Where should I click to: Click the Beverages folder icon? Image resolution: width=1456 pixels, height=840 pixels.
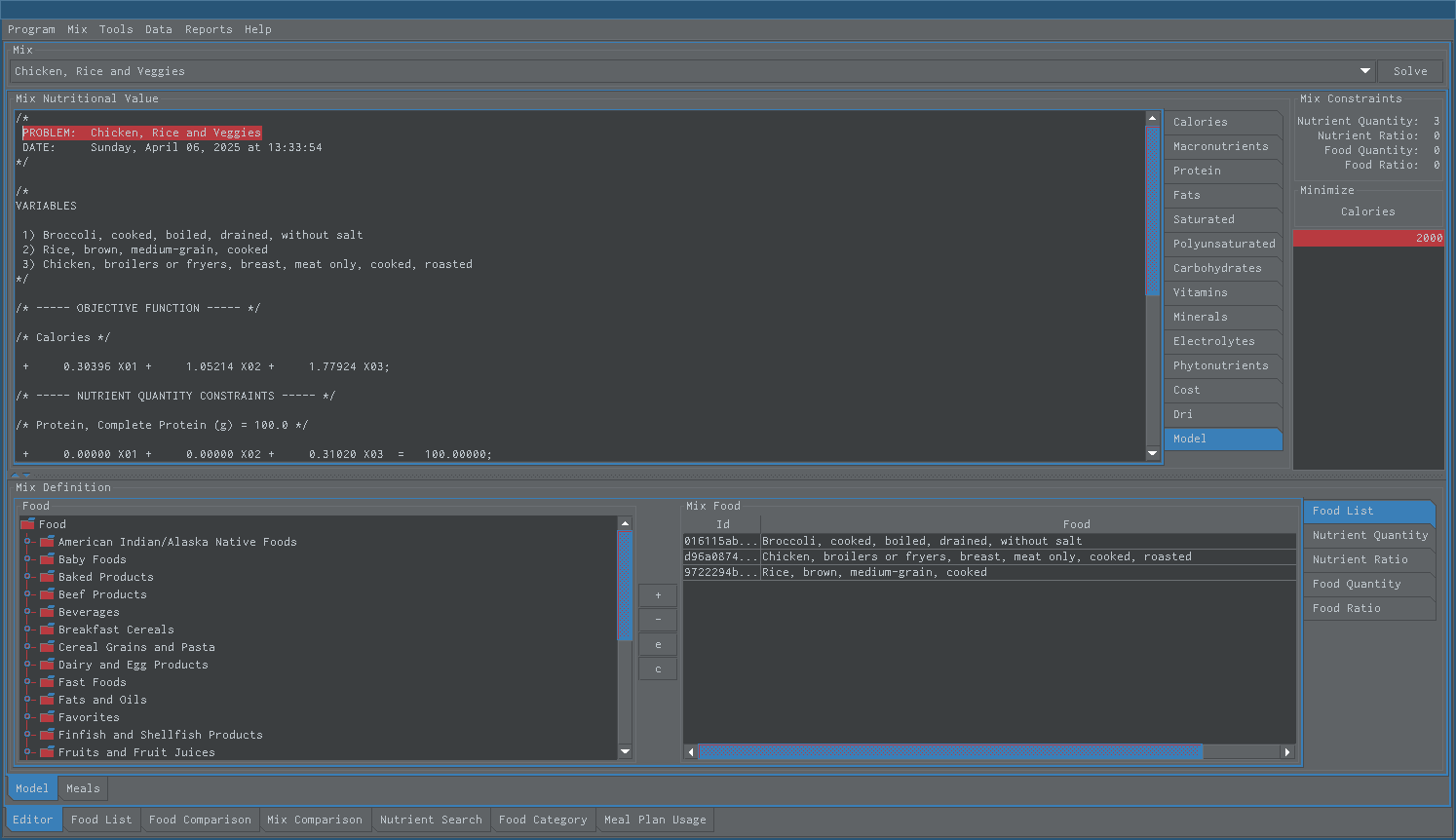[x=47, y=612]
